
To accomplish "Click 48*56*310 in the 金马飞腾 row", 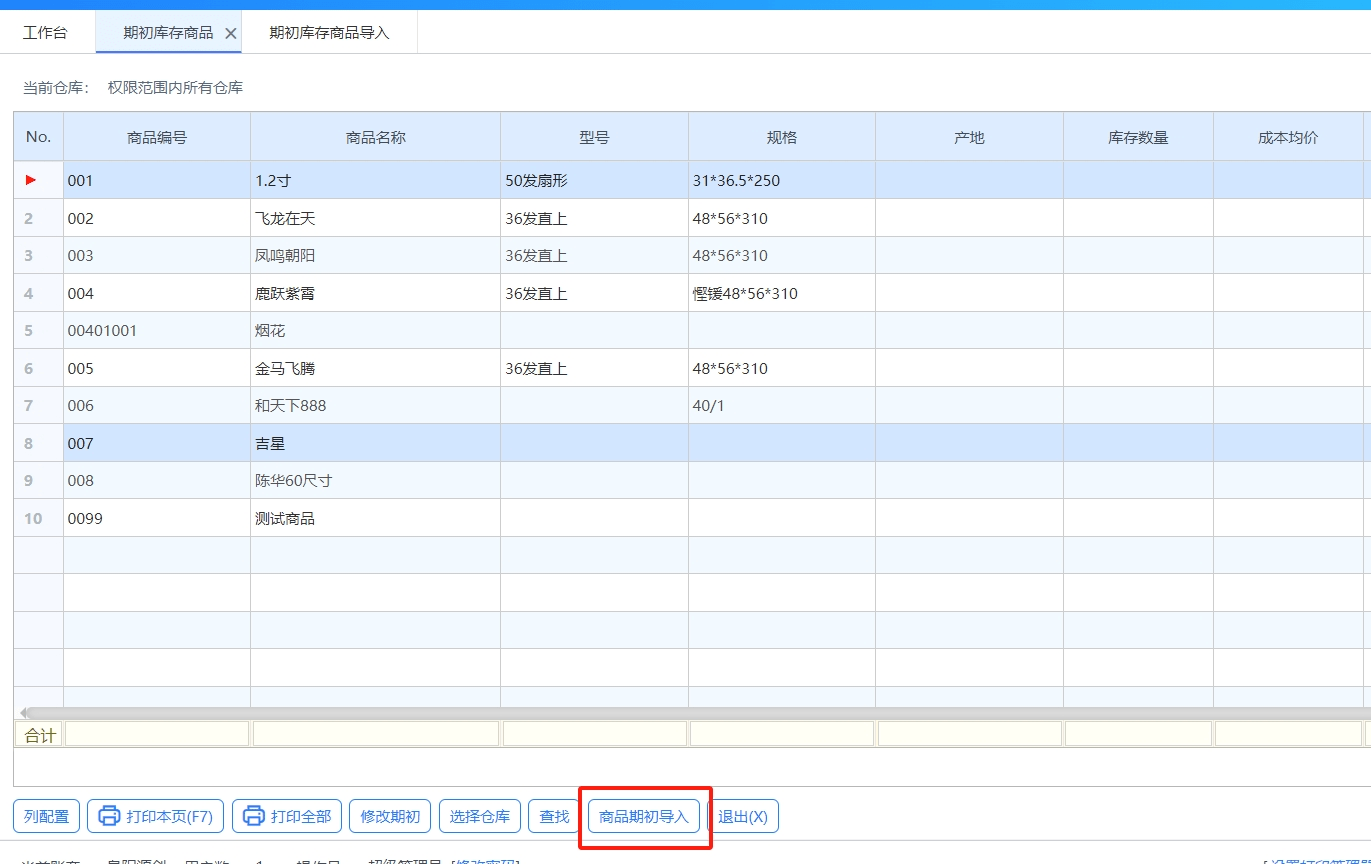I will click(782, 368).
